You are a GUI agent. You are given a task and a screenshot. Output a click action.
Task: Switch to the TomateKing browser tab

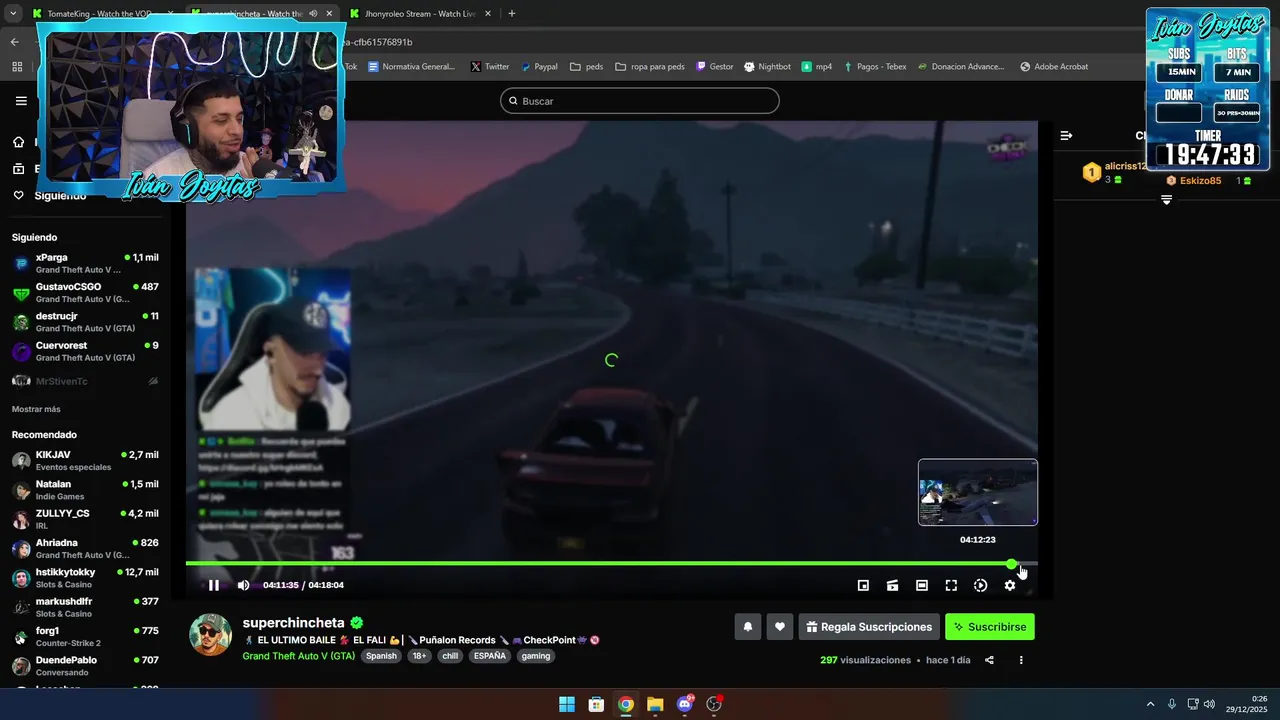coord(102,14)
